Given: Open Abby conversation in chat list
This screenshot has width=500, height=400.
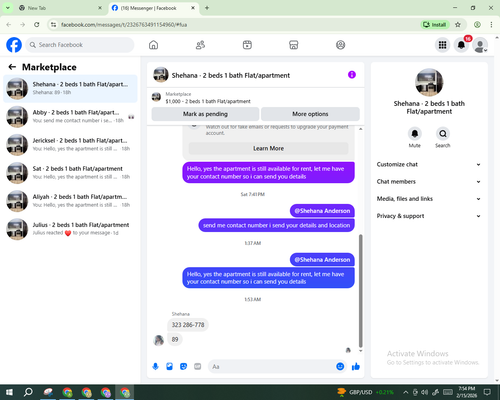Looking at the screenshot, I should [x=70, y=117].
